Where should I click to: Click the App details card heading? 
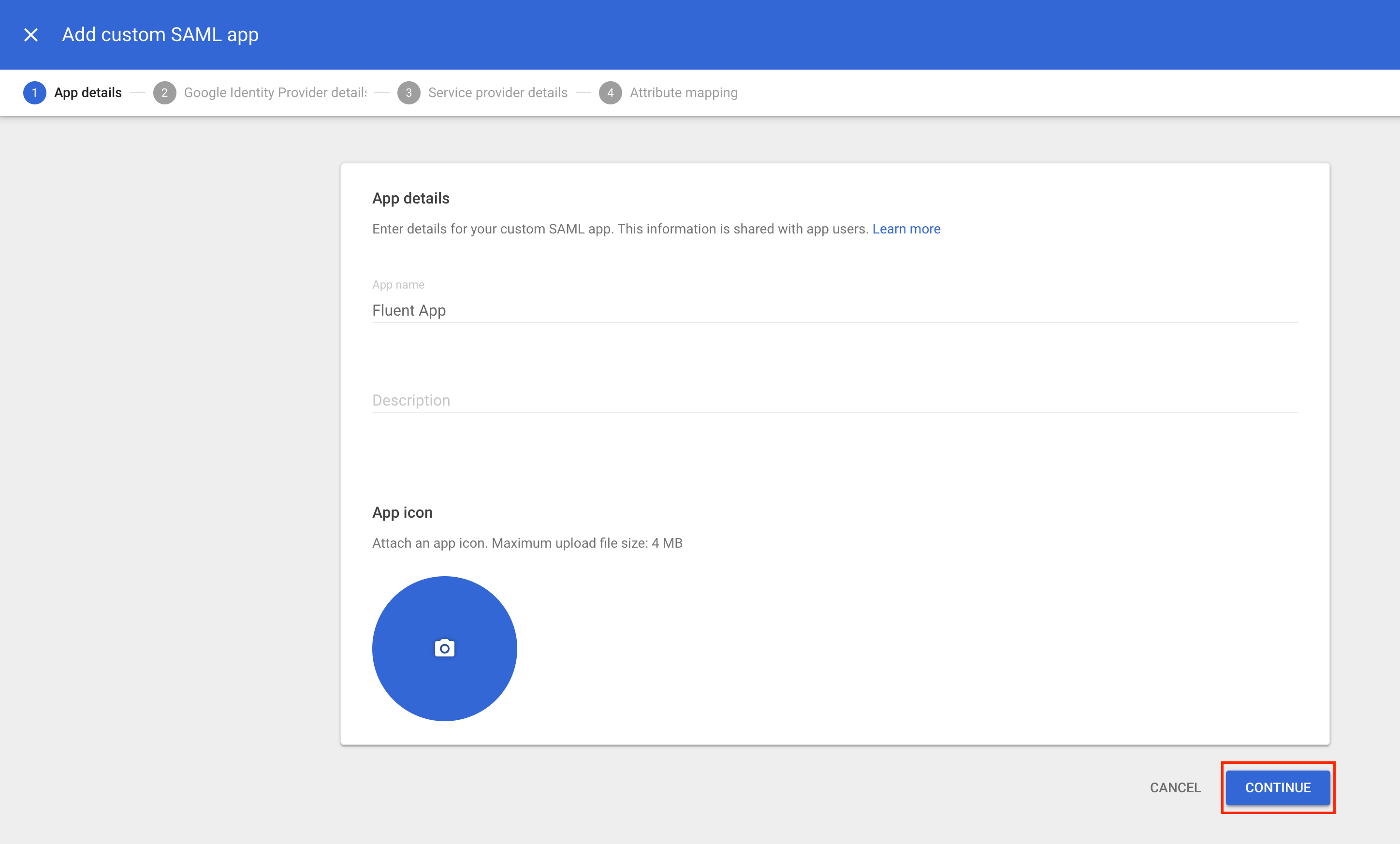[411, 198]
